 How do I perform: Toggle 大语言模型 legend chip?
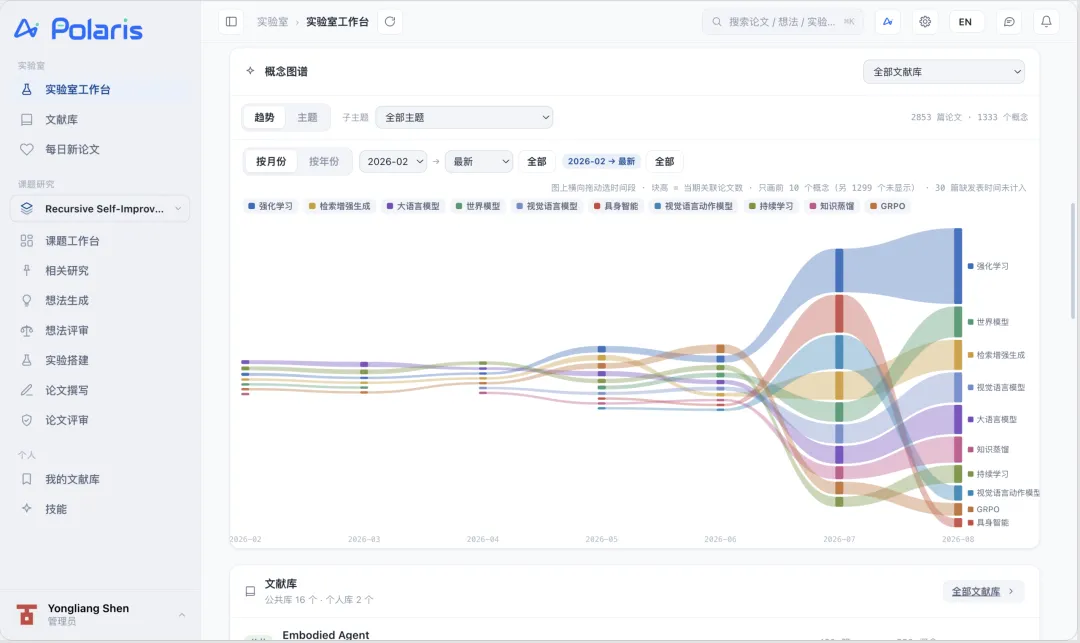pos(413,206)
